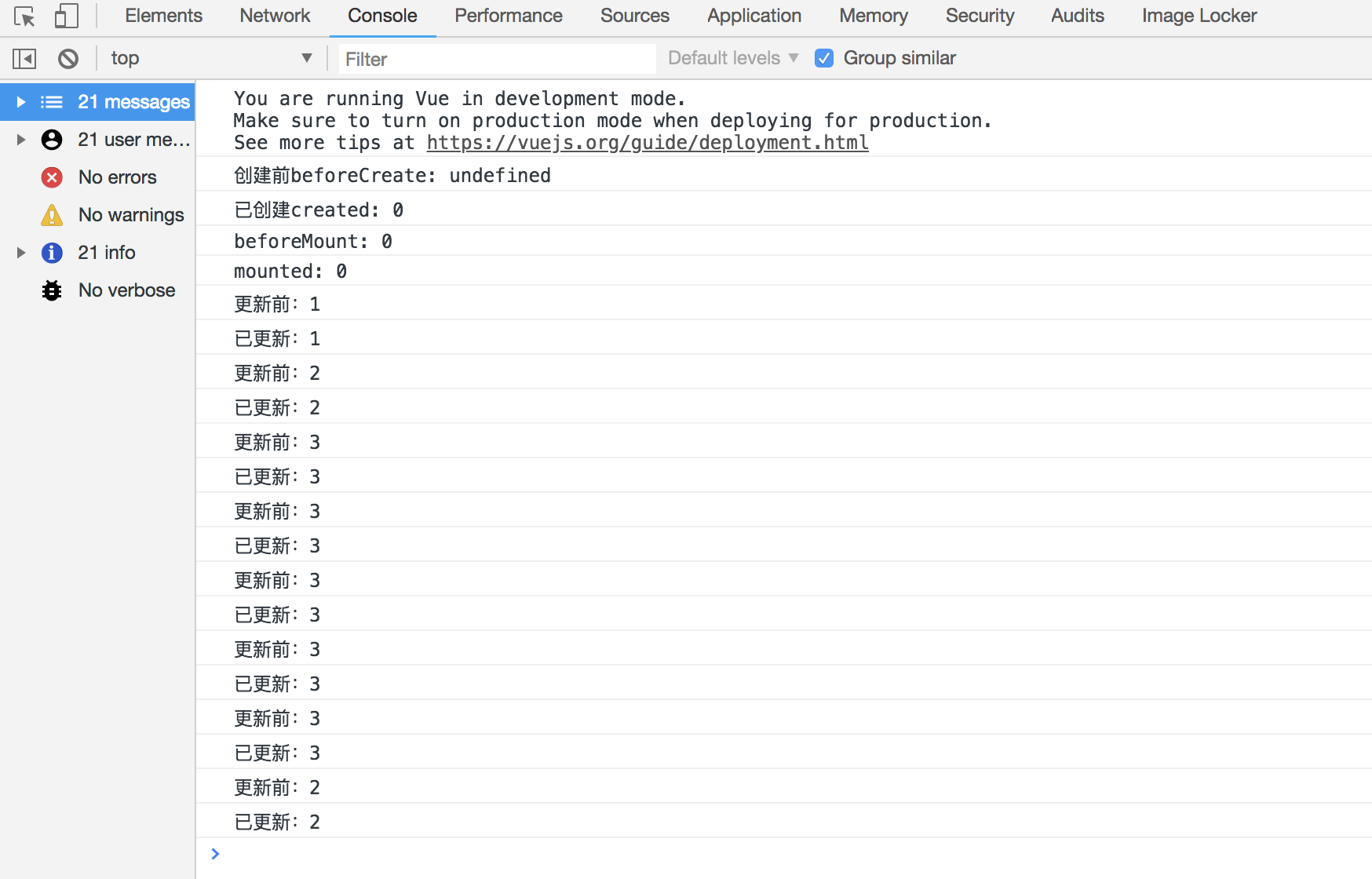Toggle the device toolbar icon
Screen dimensions: 1372x879
[x=67, y=16]
